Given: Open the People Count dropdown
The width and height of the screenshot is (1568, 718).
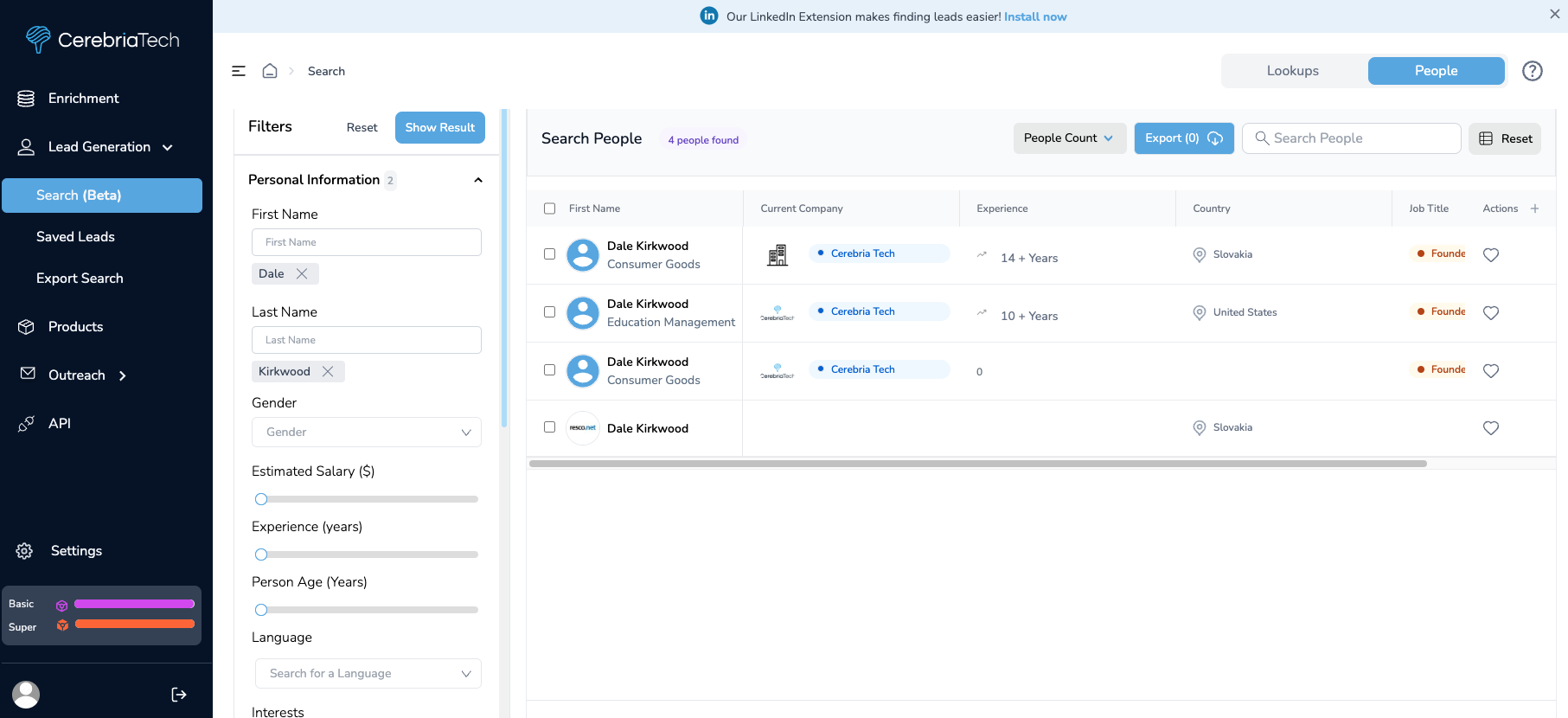Looking at the screenshot, I should tap(1070, 138).
